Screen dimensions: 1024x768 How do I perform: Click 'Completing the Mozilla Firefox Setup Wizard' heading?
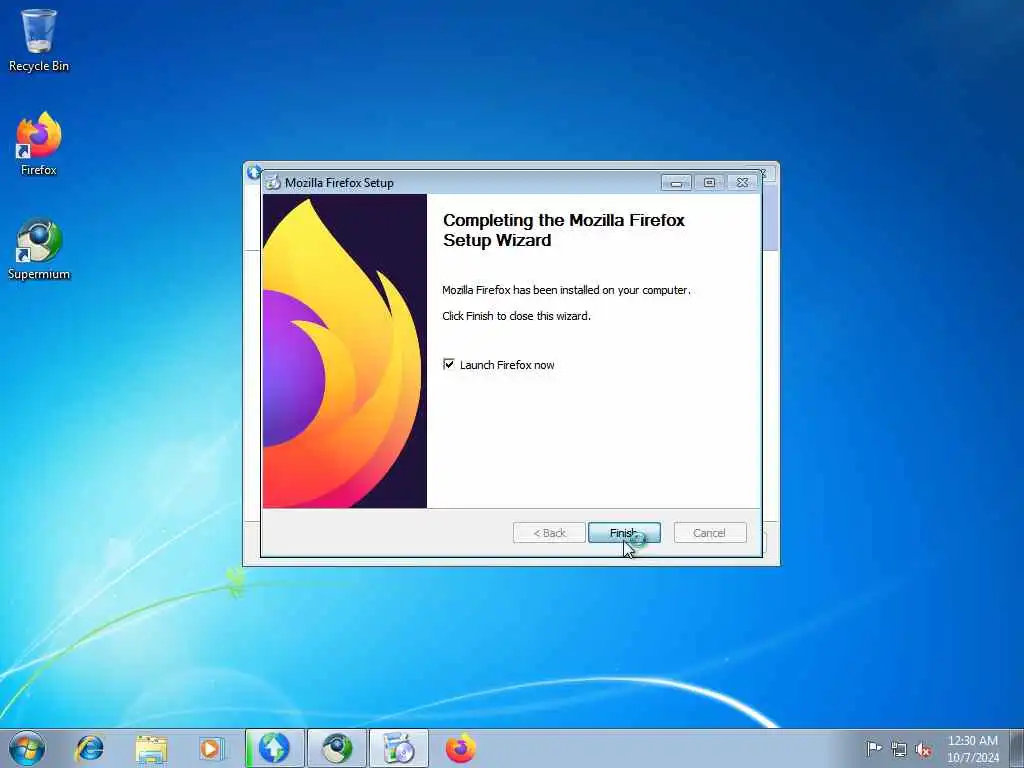coord(564,230)
